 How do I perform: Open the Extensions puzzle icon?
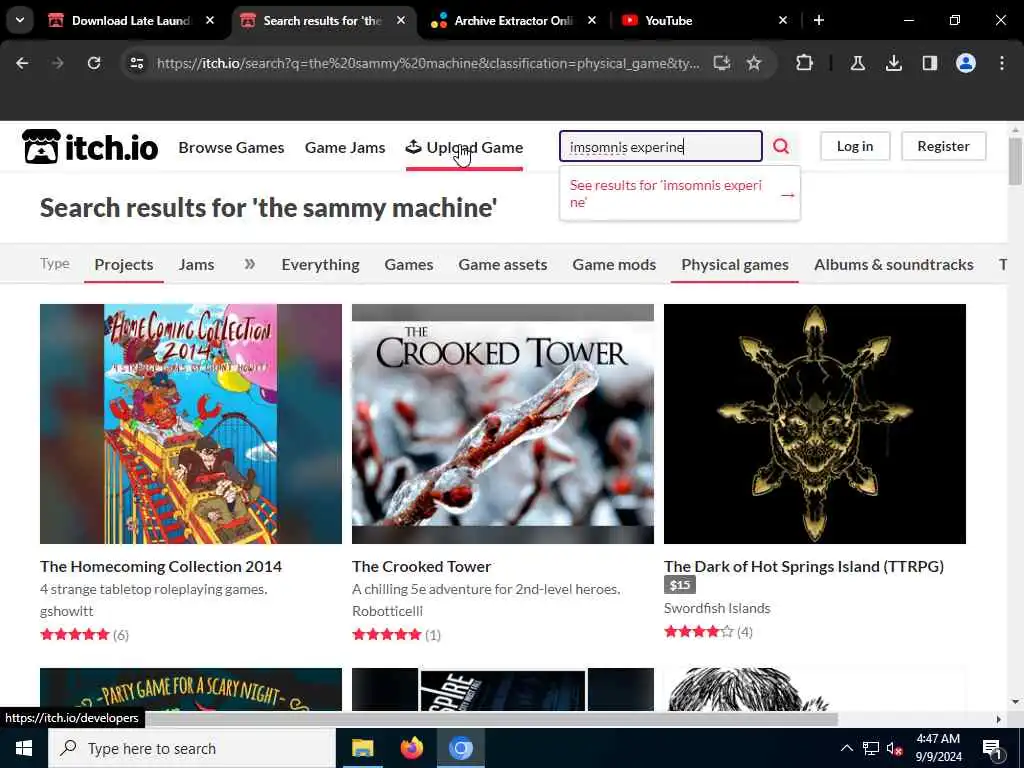click(805, 63)
